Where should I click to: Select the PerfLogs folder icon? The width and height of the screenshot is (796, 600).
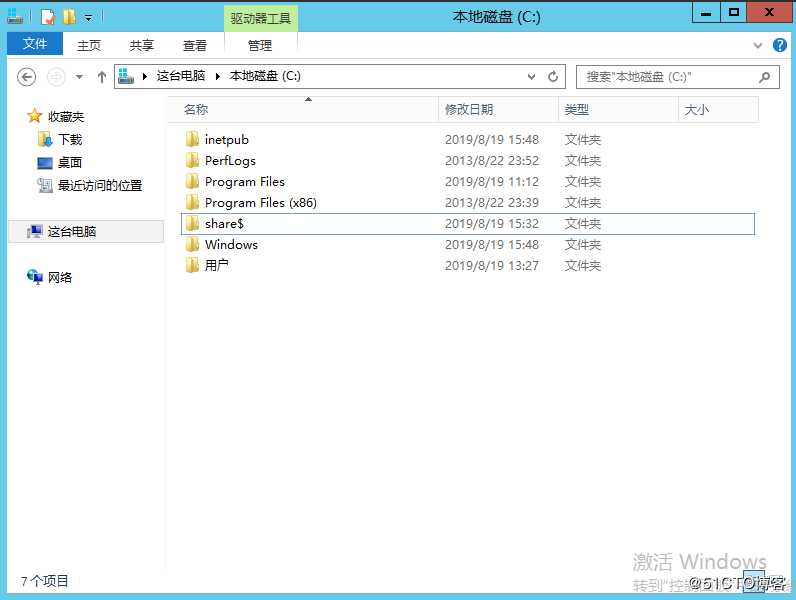point(192,160)
